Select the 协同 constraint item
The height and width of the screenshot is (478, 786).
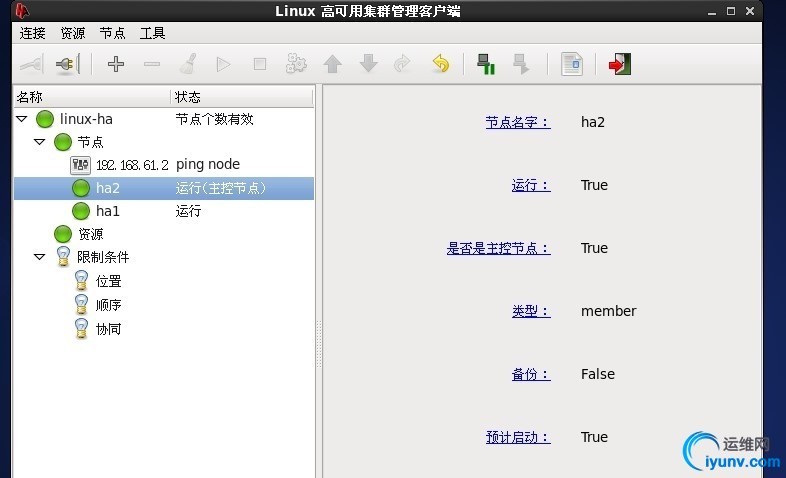pos(109,329)
